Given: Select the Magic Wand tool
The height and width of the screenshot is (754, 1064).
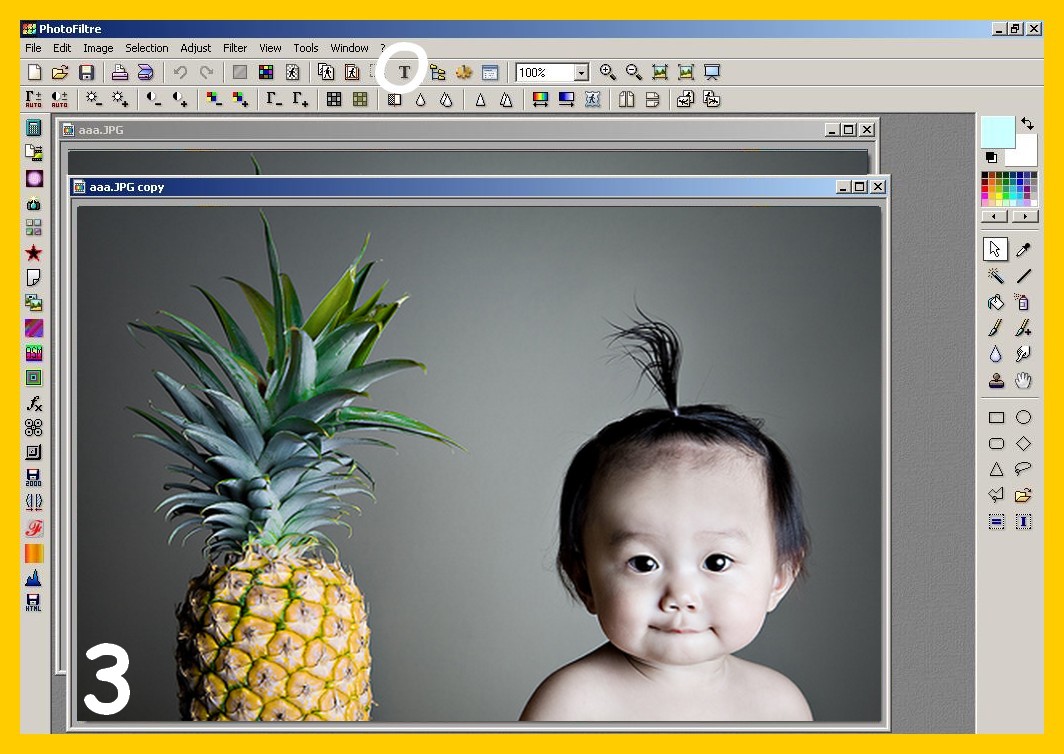Looking at the screenshot, I should point(996,275).
